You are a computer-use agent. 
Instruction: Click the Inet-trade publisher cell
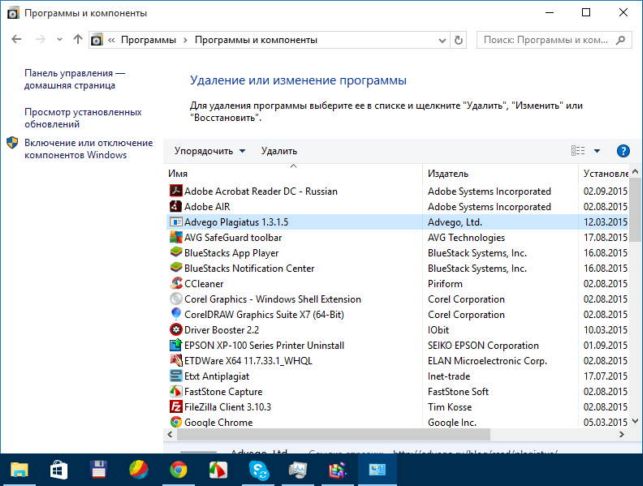(449, 376)
